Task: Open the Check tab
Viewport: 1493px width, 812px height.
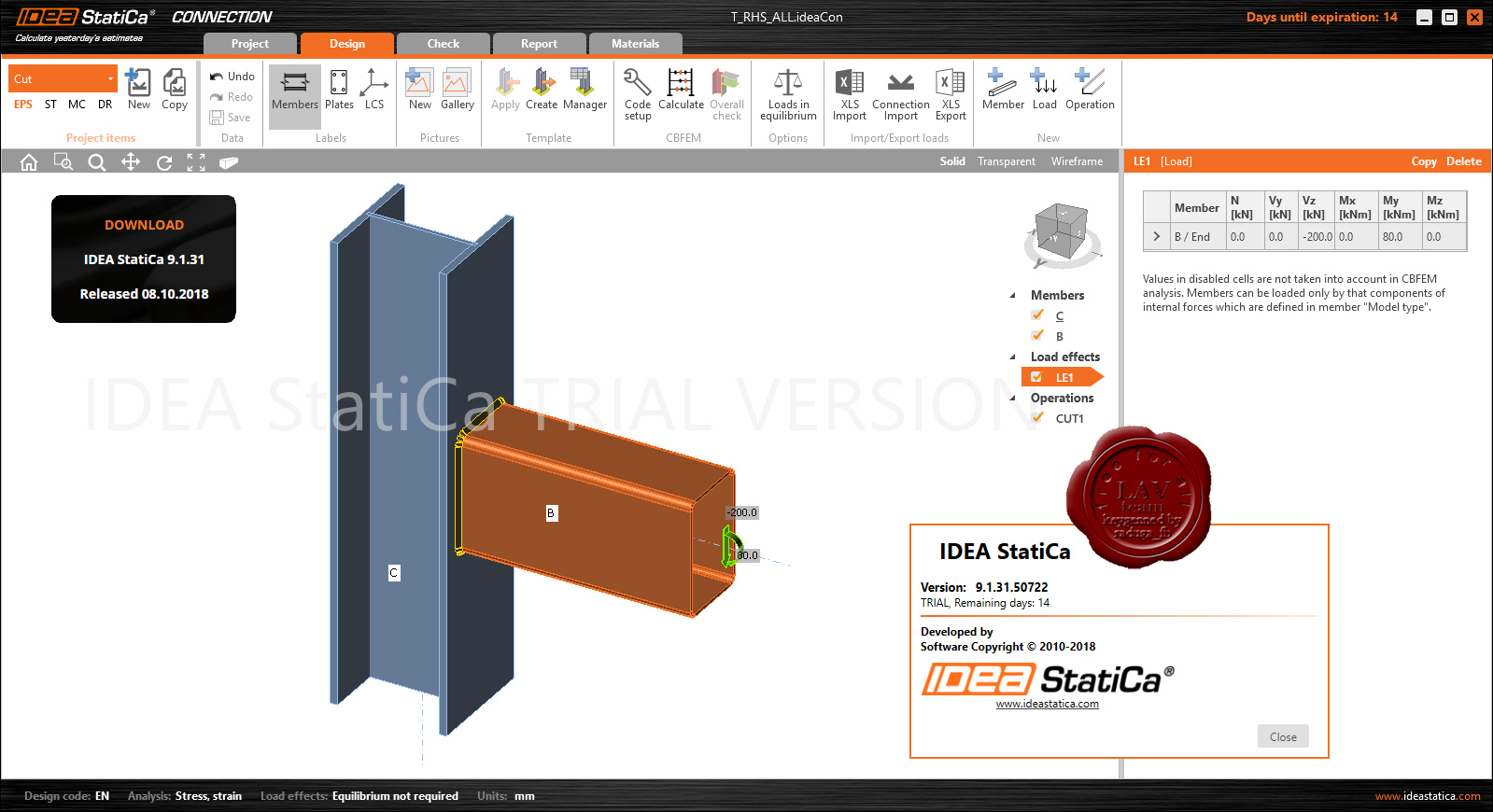Action: click(x=444, y=44)
